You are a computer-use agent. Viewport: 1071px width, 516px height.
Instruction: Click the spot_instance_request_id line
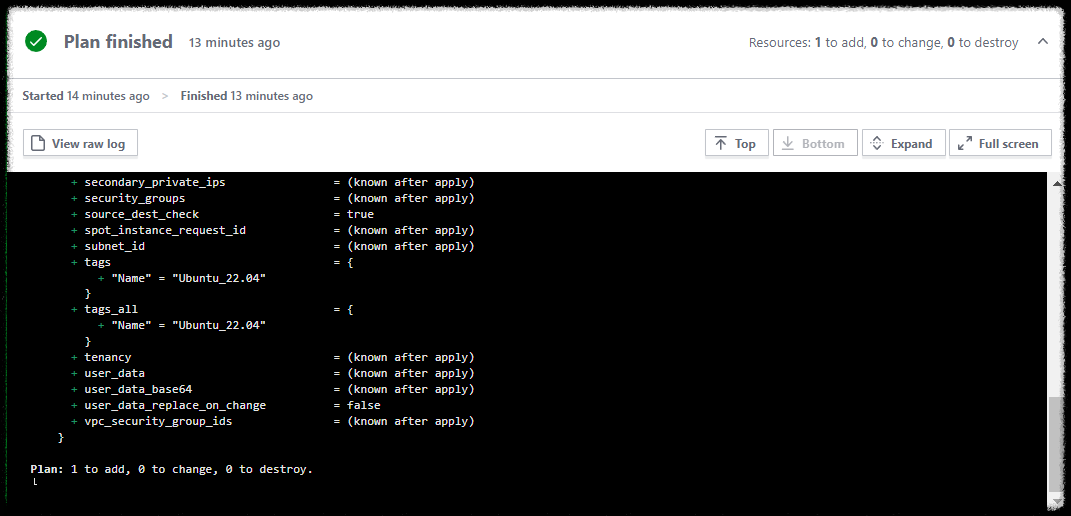click(273, 230)
